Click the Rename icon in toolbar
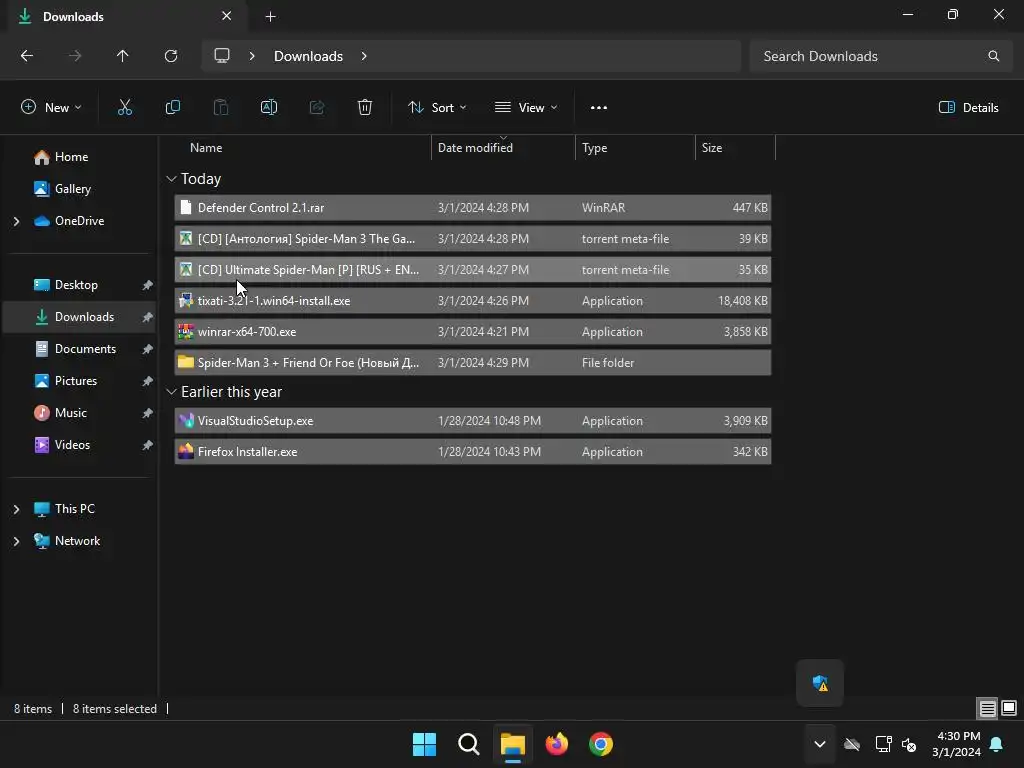This screenshot has width=1024, height=768. coord(269,108)
